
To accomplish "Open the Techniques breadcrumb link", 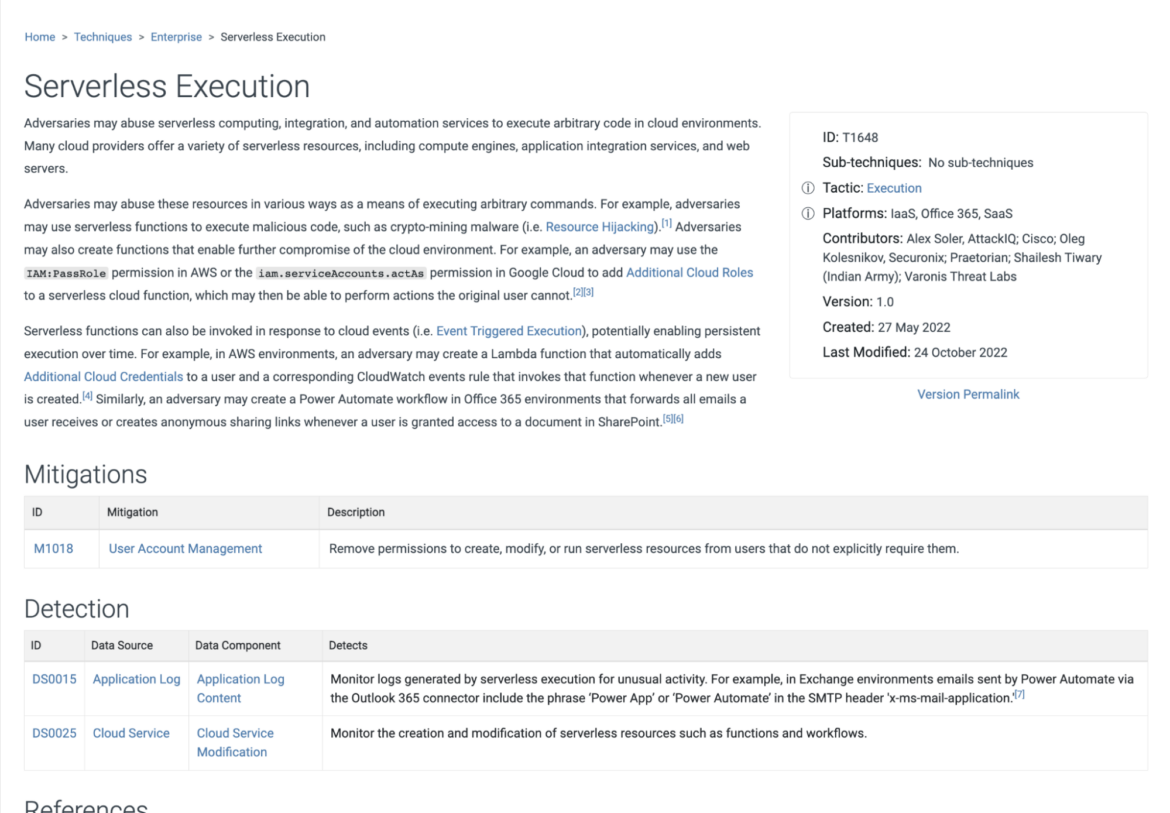I will pos(103,37).
